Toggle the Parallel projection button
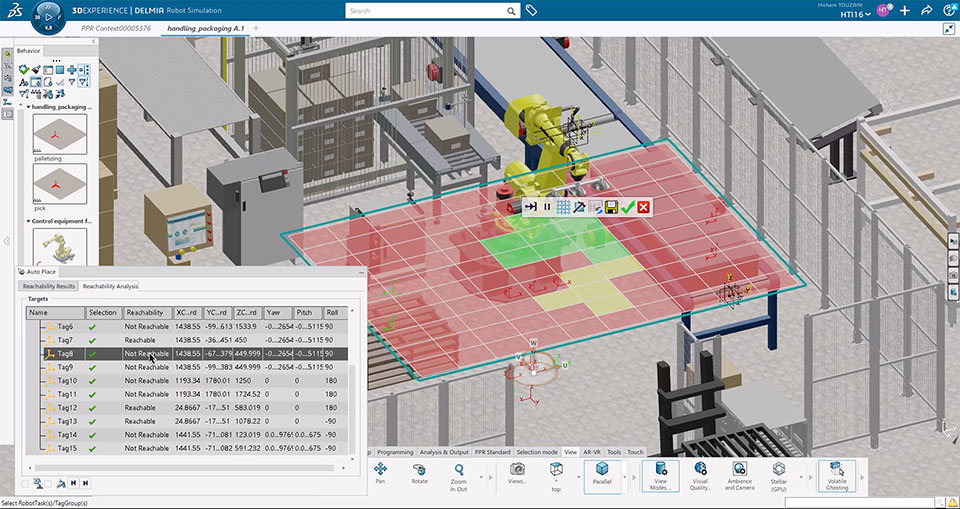Image resolution: width=960 pixels, height=509 pixels. tap(602, 476)
